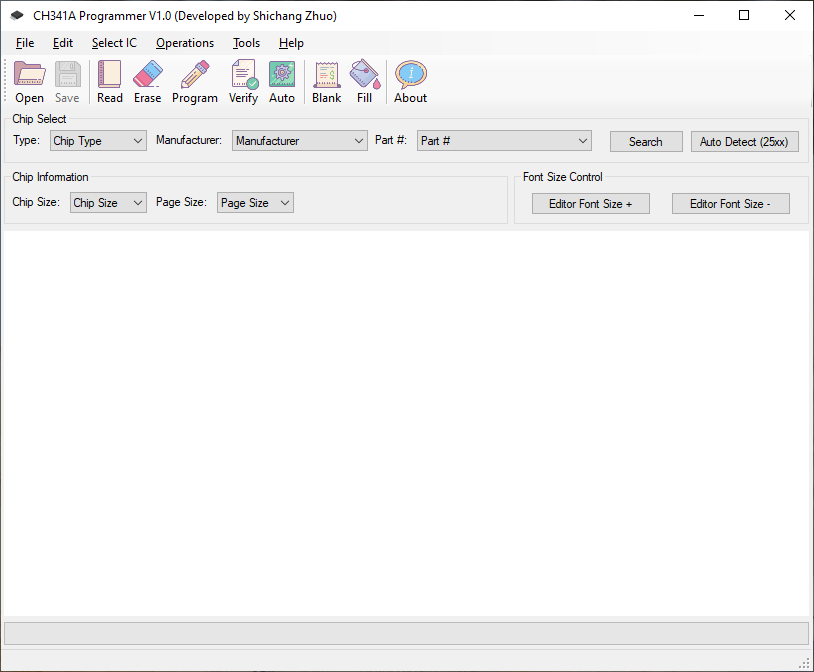Image resolution: width=814 pixels, height=672 pixels.
Task: Click the About info bubble icon
Action: (x=411, y=74)
